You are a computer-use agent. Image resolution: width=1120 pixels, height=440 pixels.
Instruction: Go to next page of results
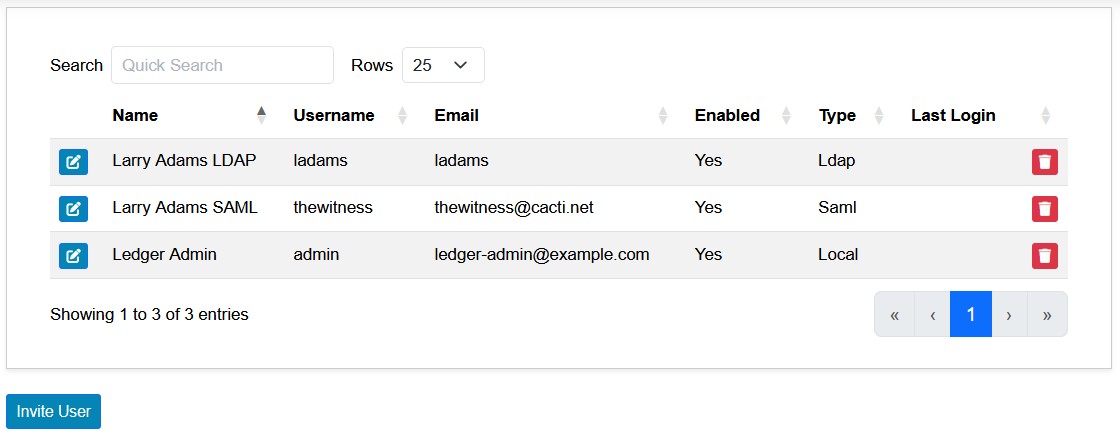(1009, 314)
